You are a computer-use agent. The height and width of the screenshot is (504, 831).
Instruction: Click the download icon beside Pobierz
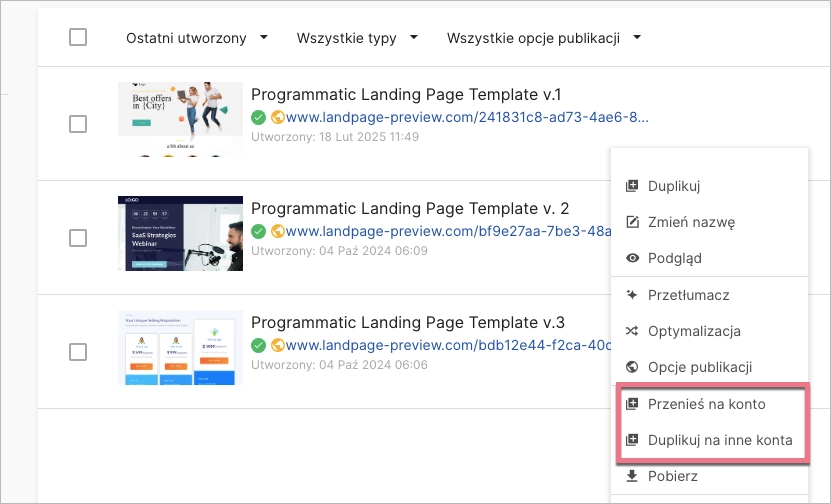(631, 476)
